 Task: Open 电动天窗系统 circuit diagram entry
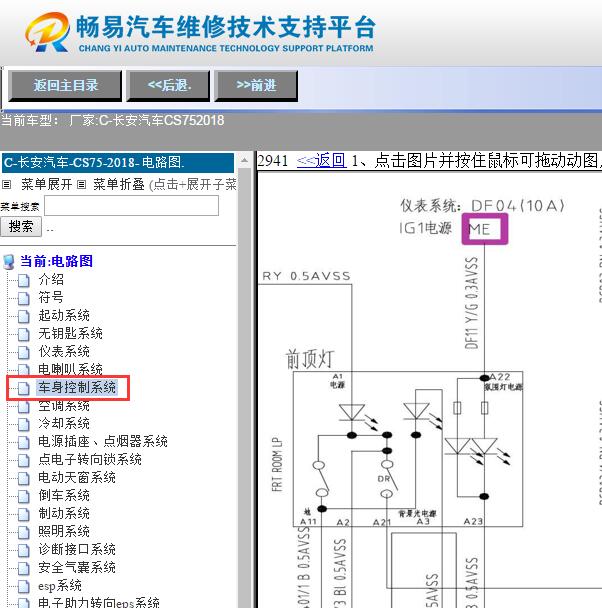pyautogui.click(x=77, y=478)
